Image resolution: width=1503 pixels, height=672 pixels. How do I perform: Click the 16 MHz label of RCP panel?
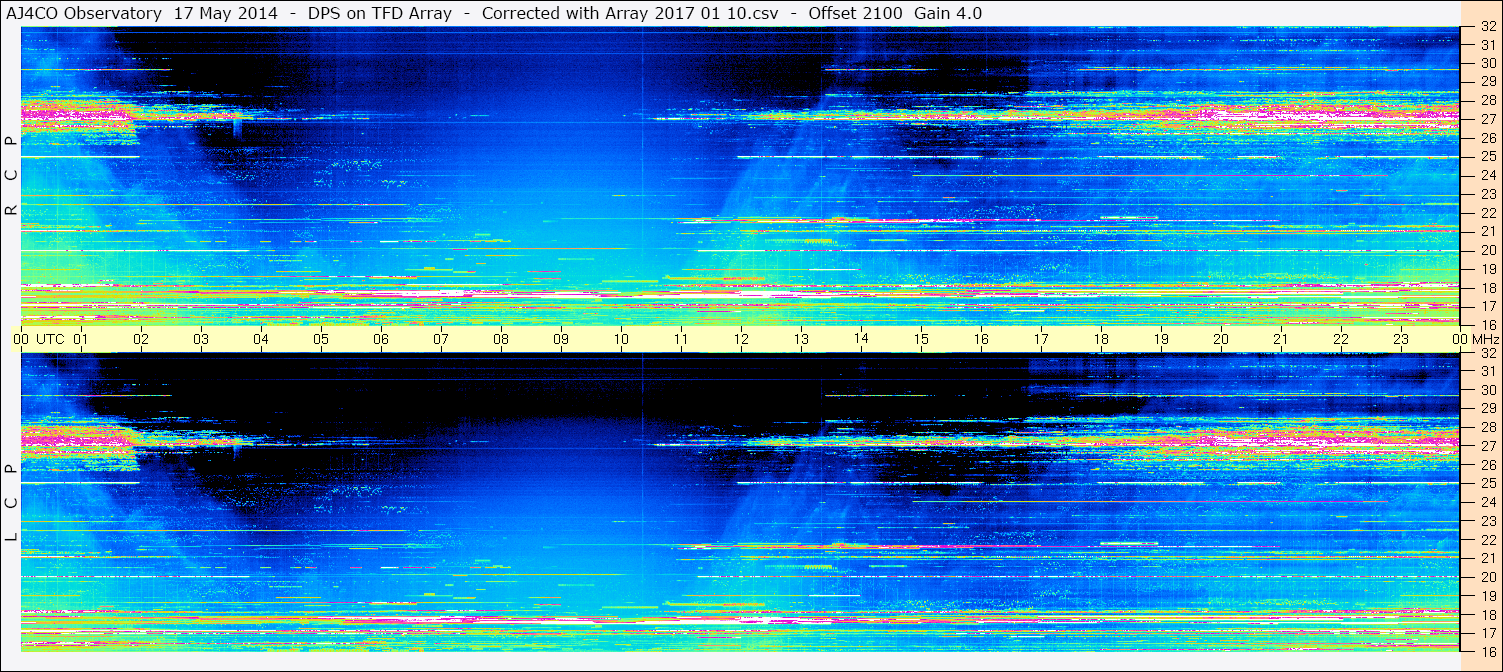click(x=1487, y=325)
